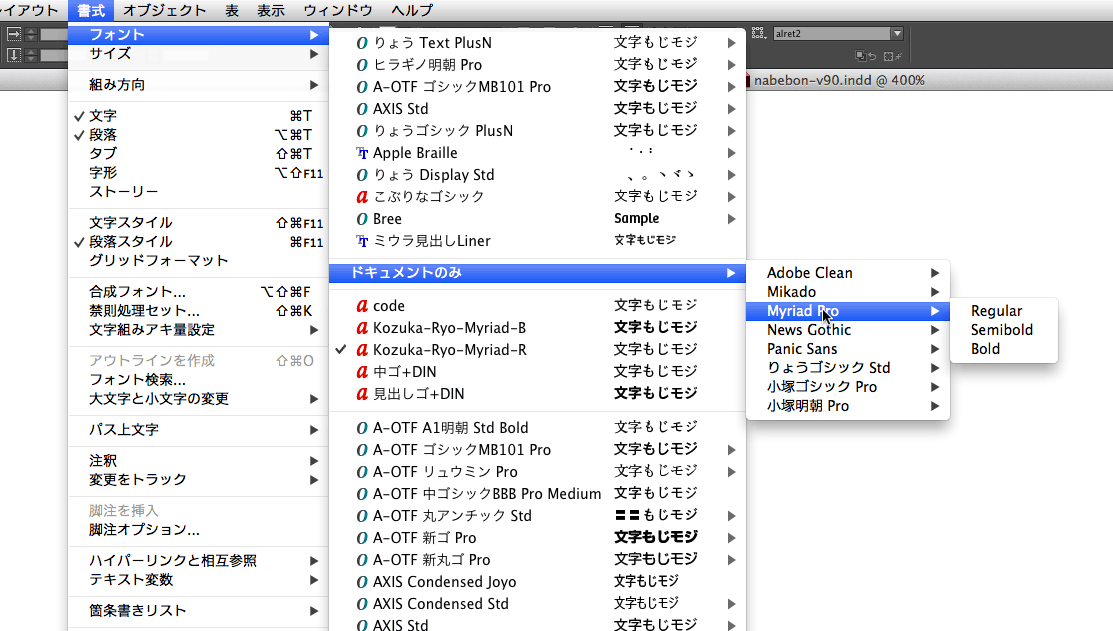The height and width of the screenshot is (631, 1113).
Task: Choose the Semibold style of Myriad Pro
Action: click(x=1004, y=330)
